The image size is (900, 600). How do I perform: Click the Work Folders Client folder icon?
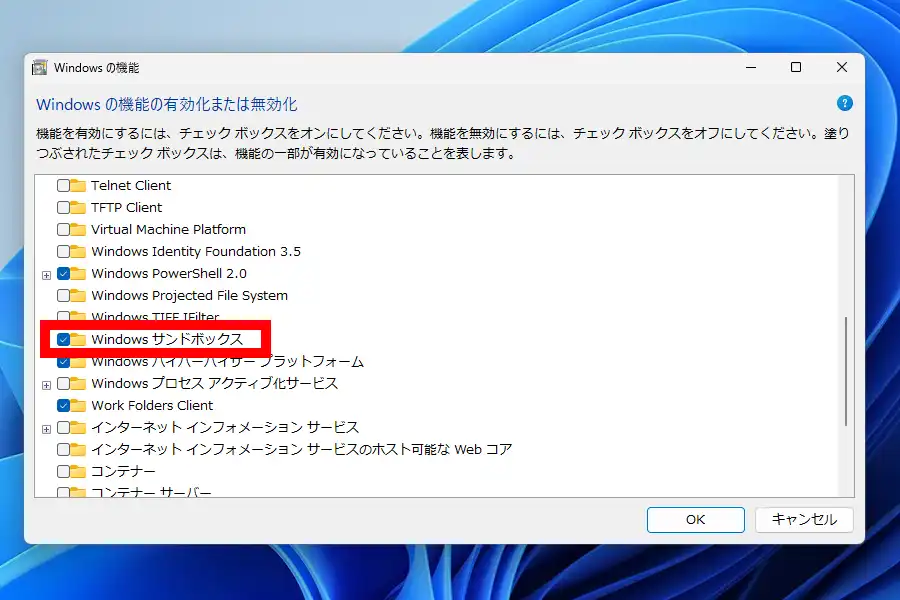(78, 405)
